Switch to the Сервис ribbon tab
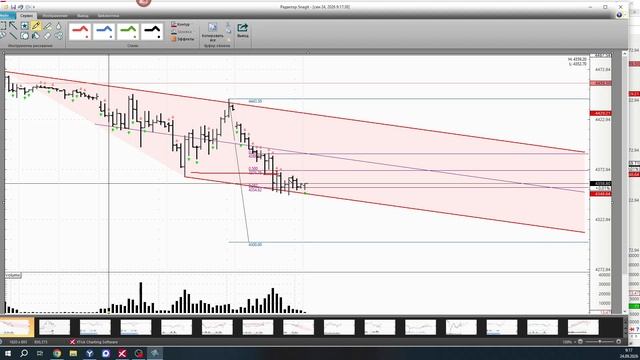Screen dimensions: 640x360 26,16
